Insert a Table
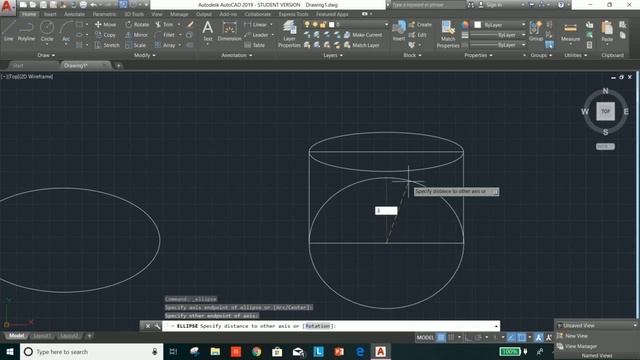The width and height of the screenshot is (640, 360). (255, 45)
